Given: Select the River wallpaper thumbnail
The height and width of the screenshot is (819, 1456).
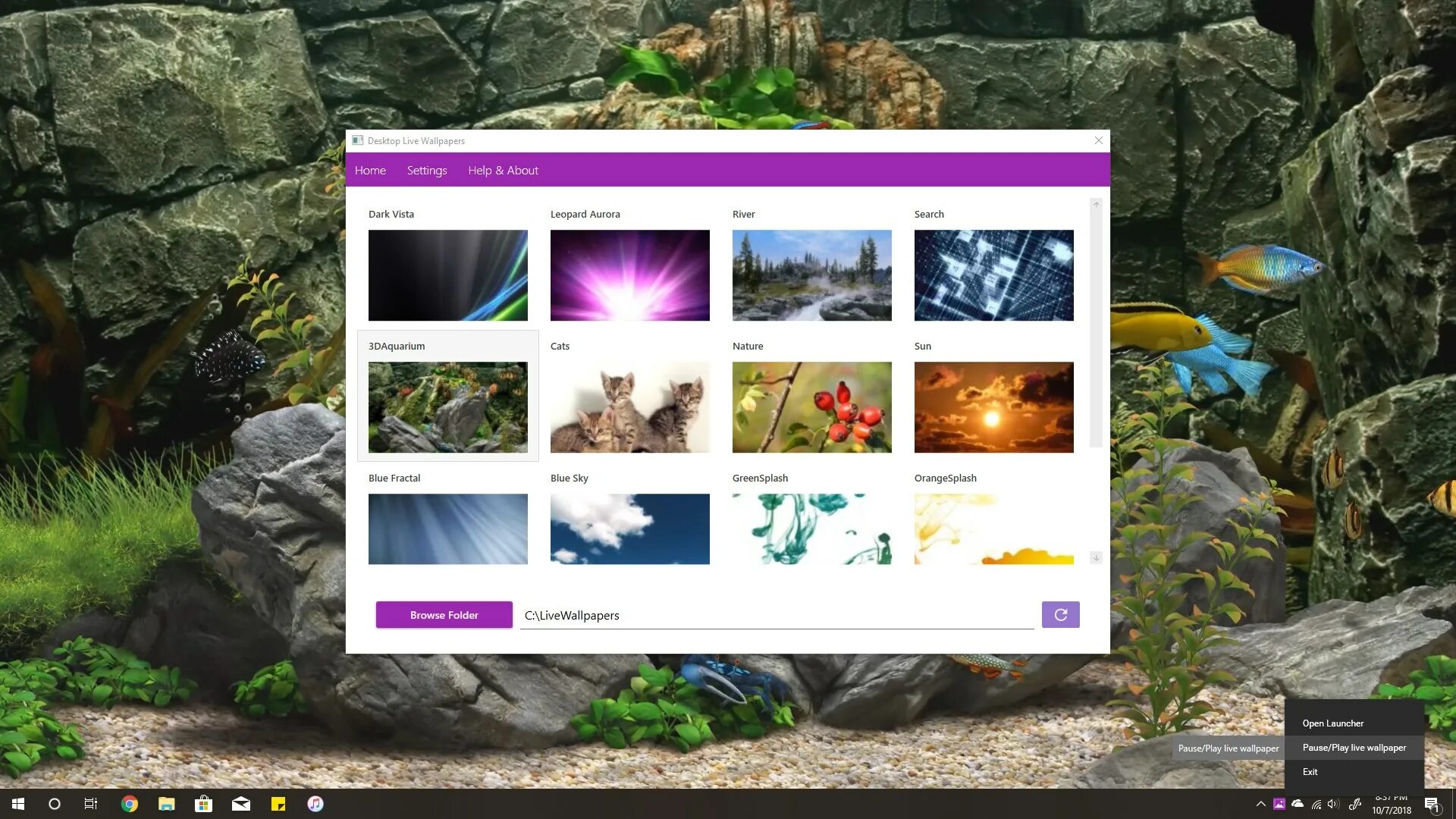Looking at the screenshot, I should pyautogui.click(x=811, y=275).
